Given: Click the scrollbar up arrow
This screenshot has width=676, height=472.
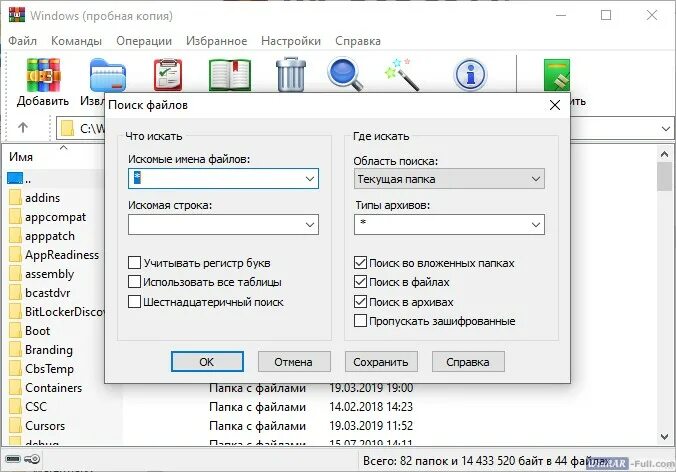Looking at the screenshot, I should pyautogui.click(x=664, y=154).
